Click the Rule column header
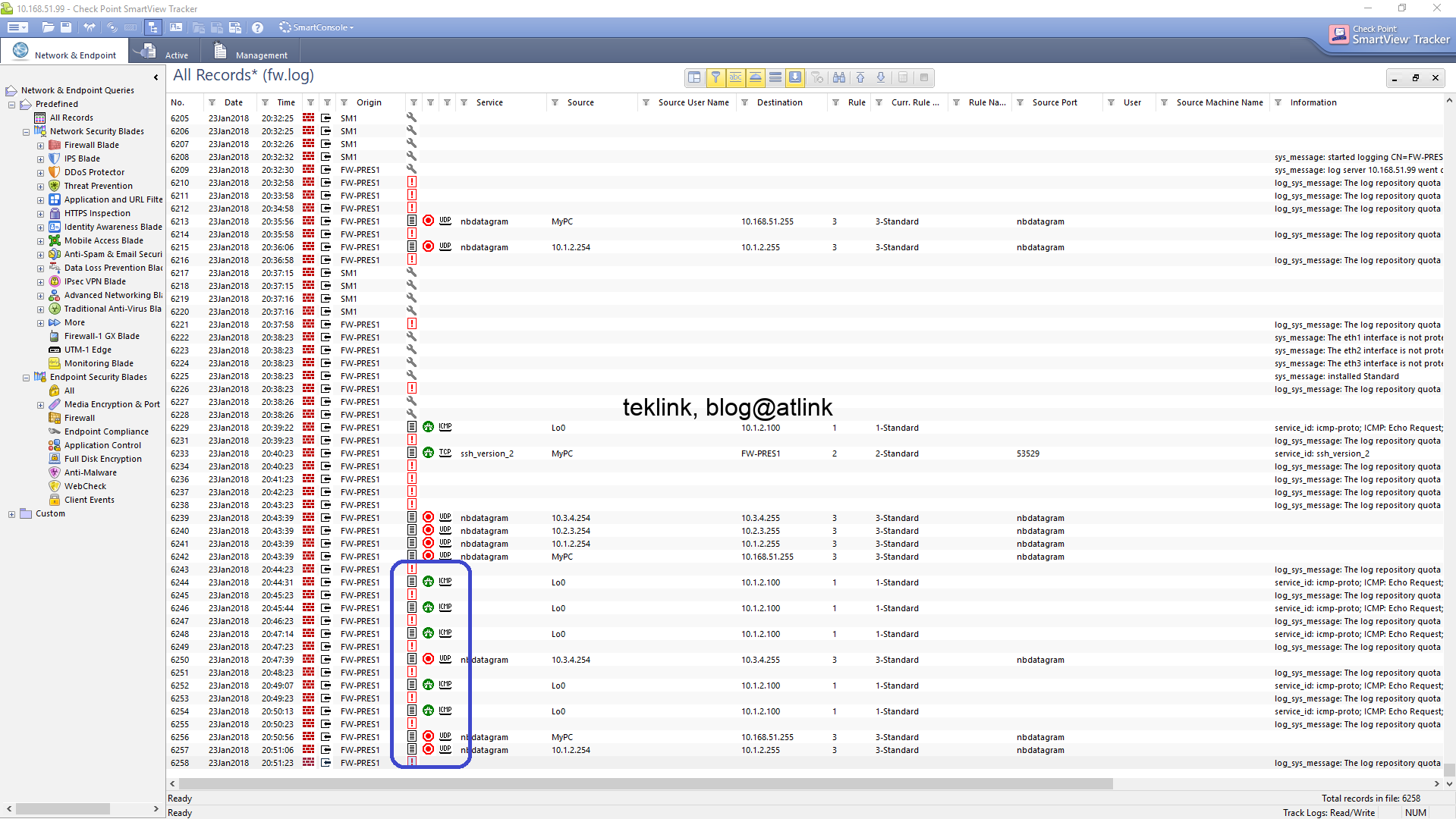The width and height of the screenshot is (1456, 819). (x=857, y=102)
